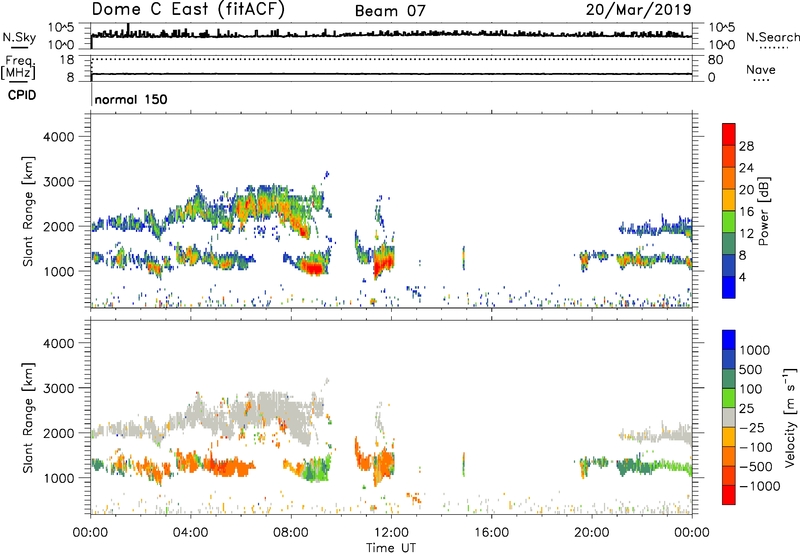This screenshot has width=800, height=554.
Task: Click the '18' frequency axis tick label
Action: pyautogui.click(x=67, y=60)
